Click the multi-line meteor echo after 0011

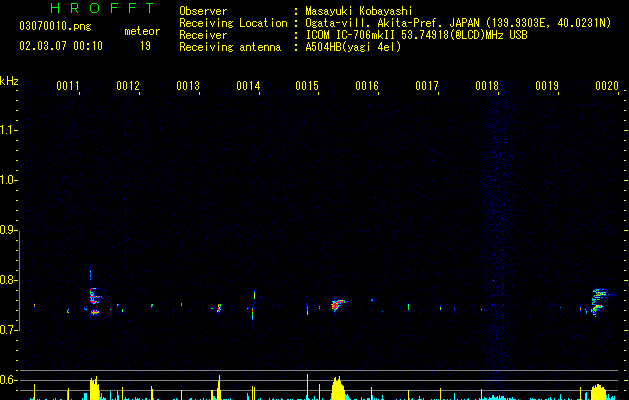[95, 300]
